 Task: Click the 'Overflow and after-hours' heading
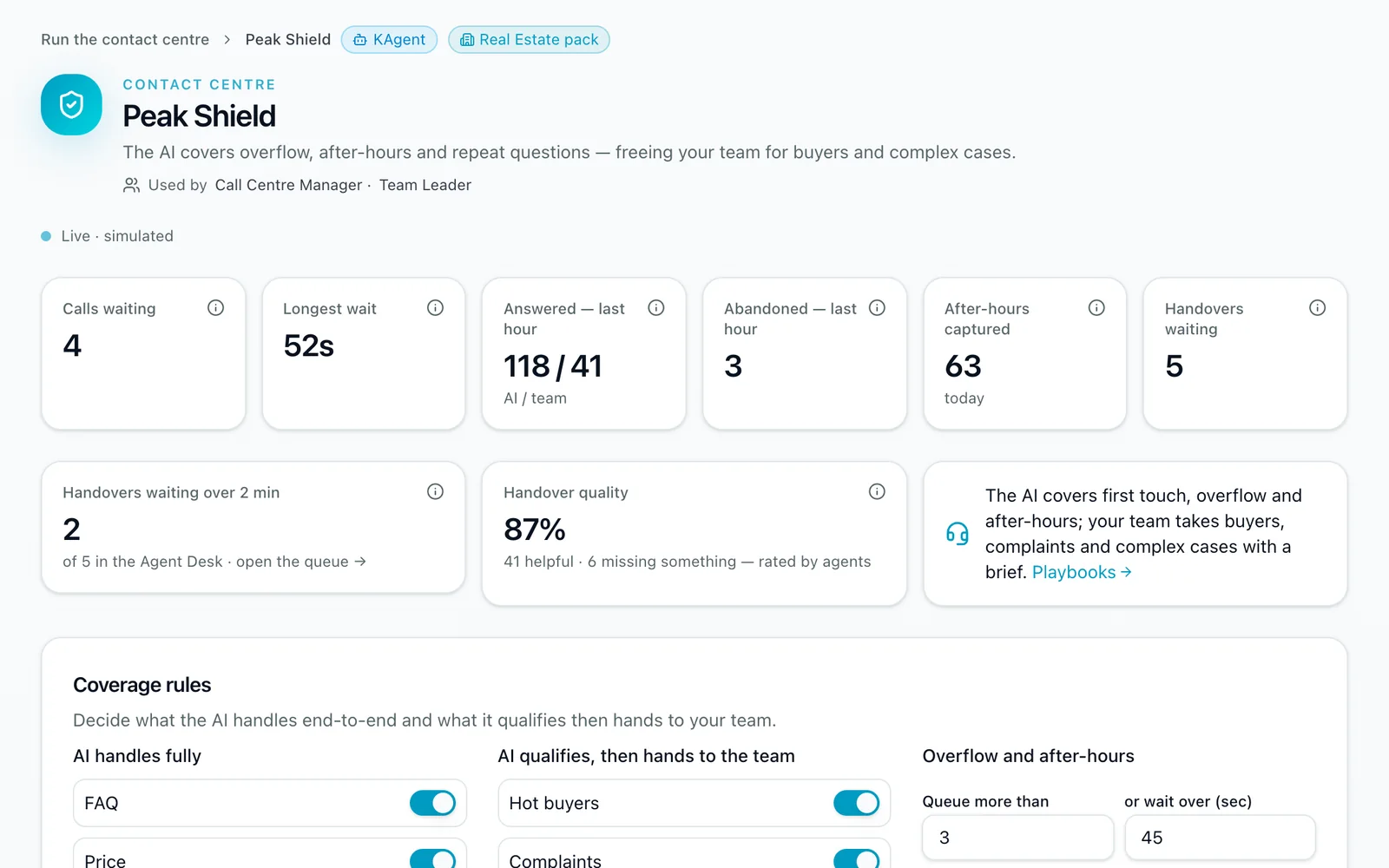pos(1028,756)
